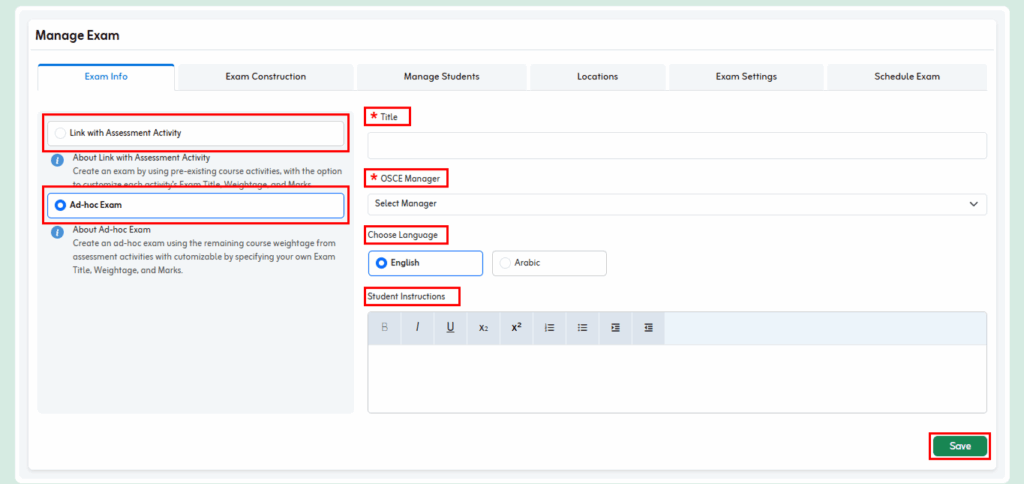1024x484 pixels.
Task: Click inside the Student Instructions text area
Action: click(x=676, y=378)
